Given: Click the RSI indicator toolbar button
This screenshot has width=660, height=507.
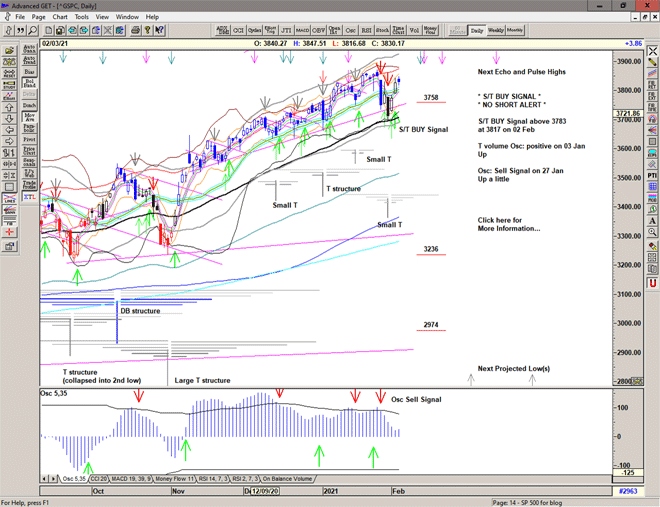Looking at the screenshot, I should [365, 31].
